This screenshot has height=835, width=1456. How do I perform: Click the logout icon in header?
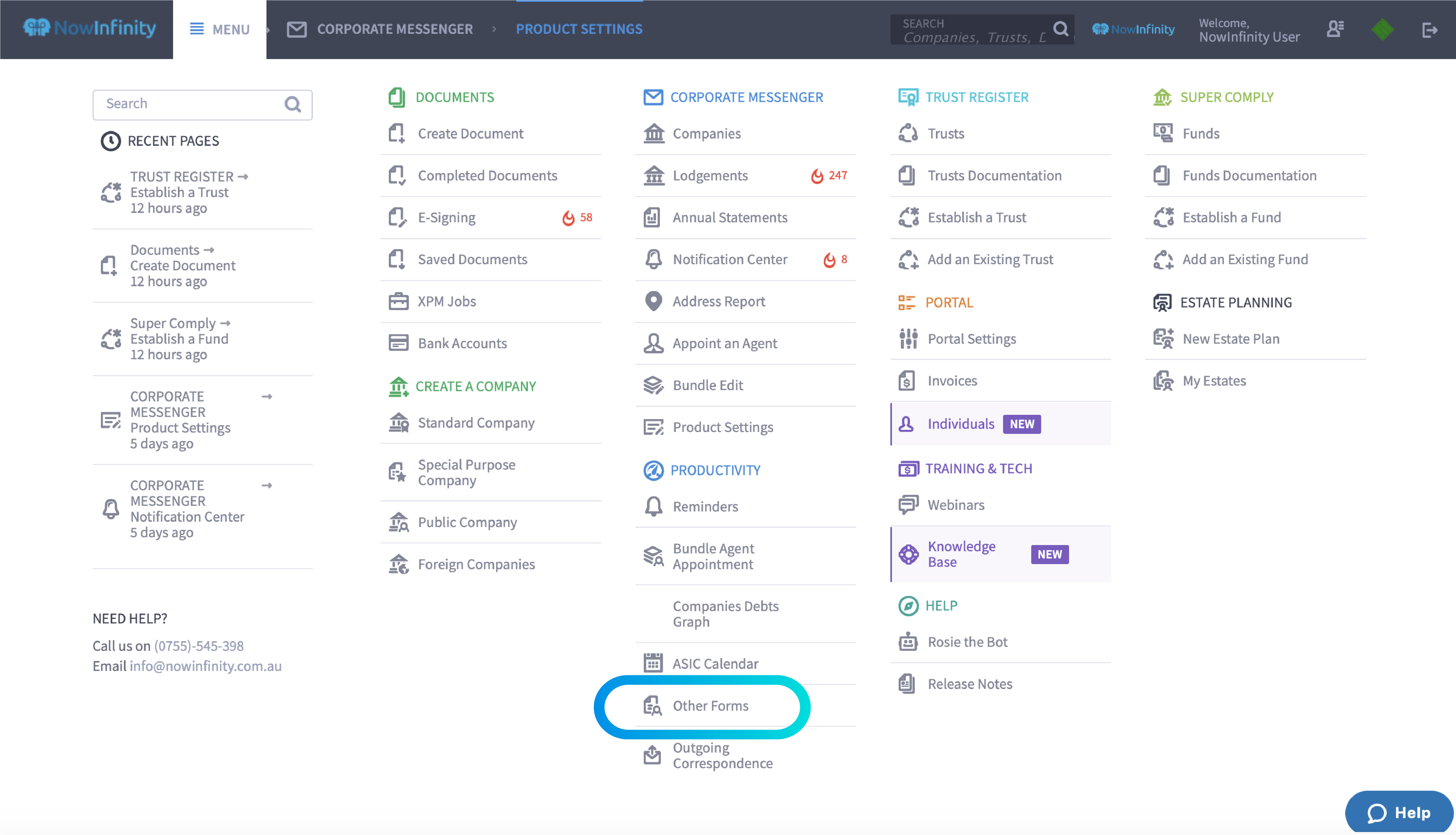pos(1430,29)
